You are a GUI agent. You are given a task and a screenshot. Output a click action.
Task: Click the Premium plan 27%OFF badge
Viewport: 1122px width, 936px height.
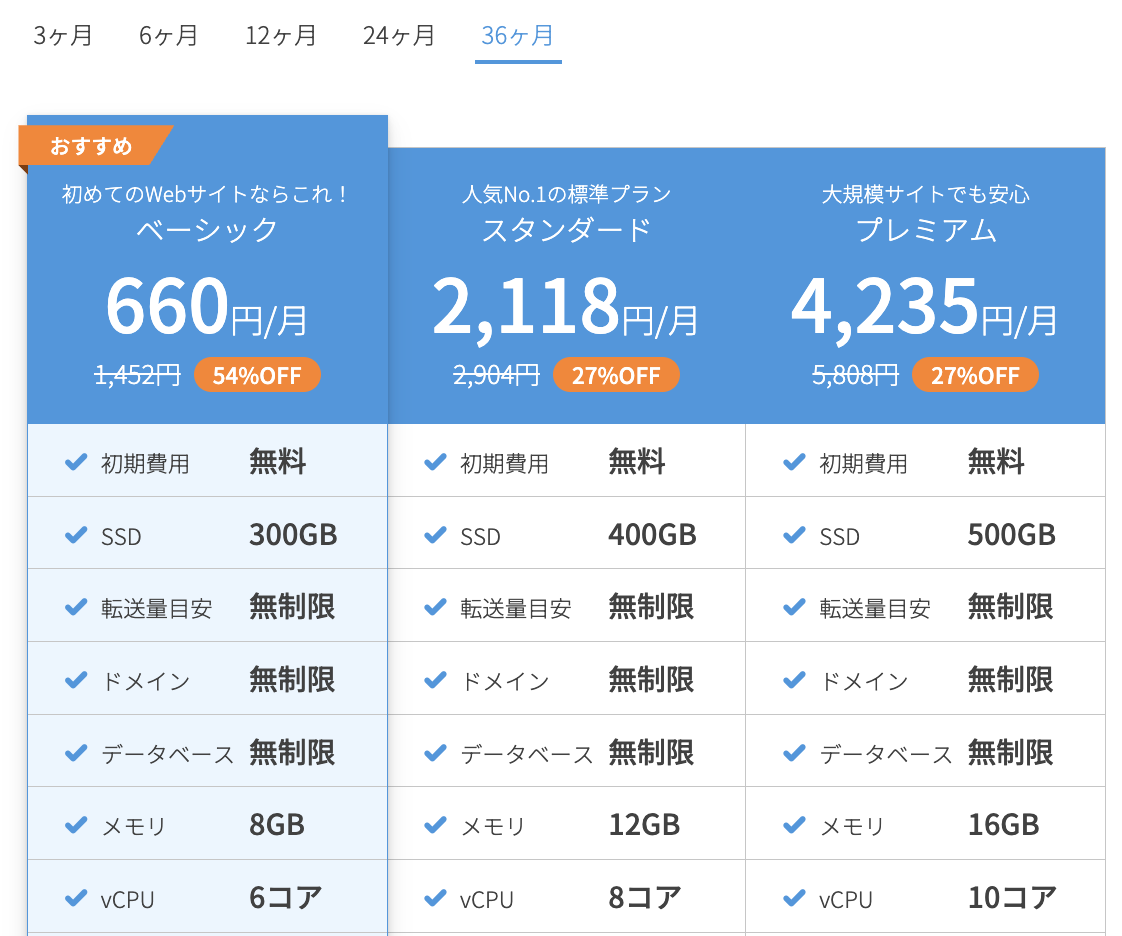click(975, 374)
